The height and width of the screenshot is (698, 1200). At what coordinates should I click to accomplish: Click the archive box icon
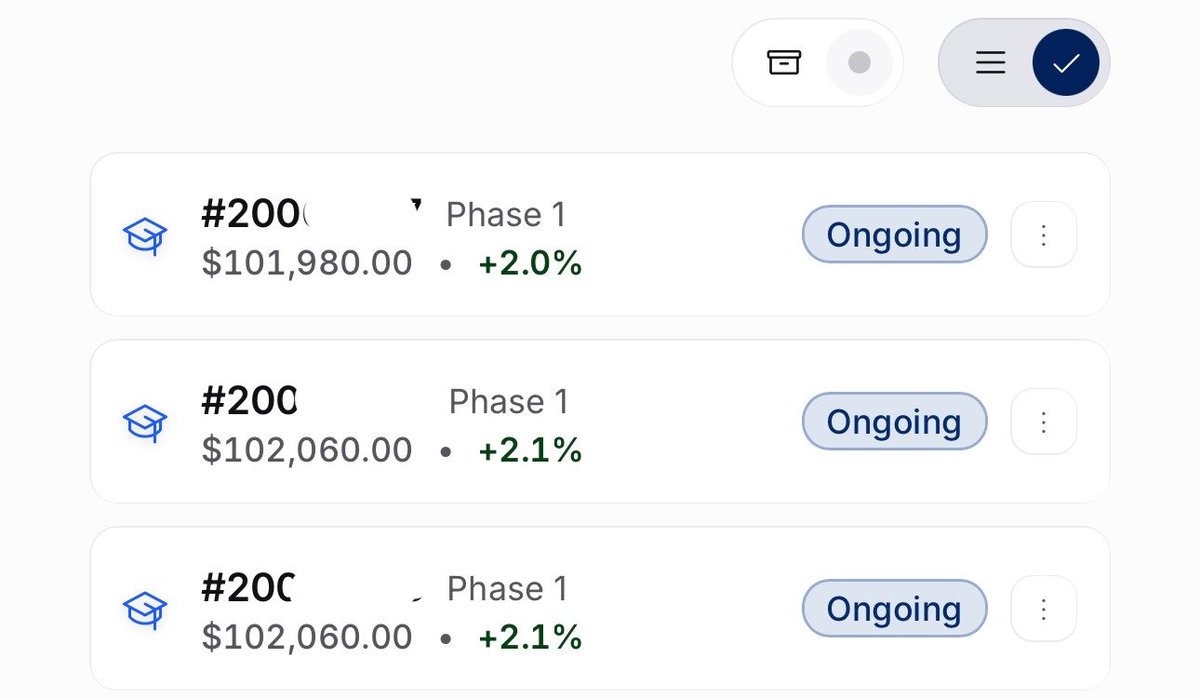(784, 62)
